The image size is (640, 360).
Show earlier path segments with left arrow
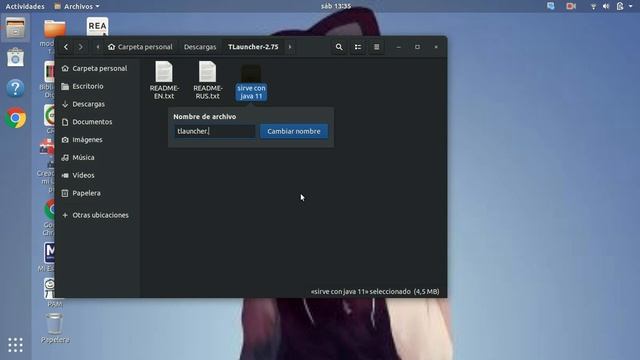[98, 47]
